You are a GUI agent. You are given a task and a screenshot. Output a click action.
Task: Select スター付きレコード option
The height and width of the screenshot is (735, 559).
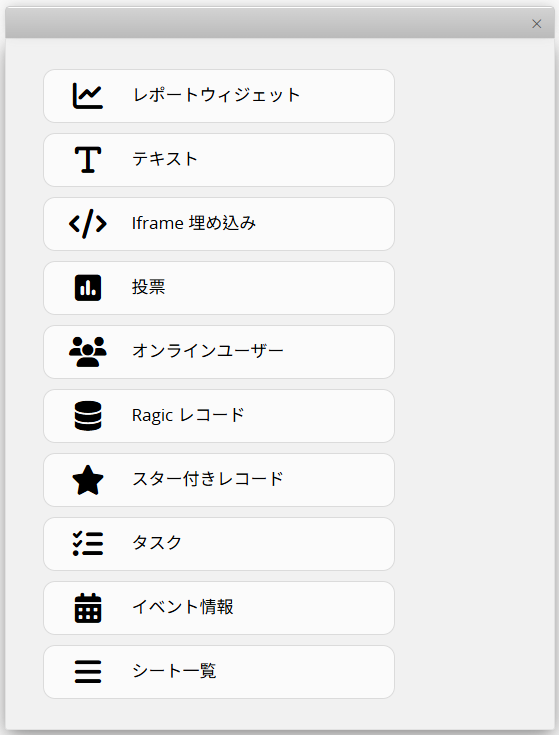pyautogui.click(x=219, y=480)
